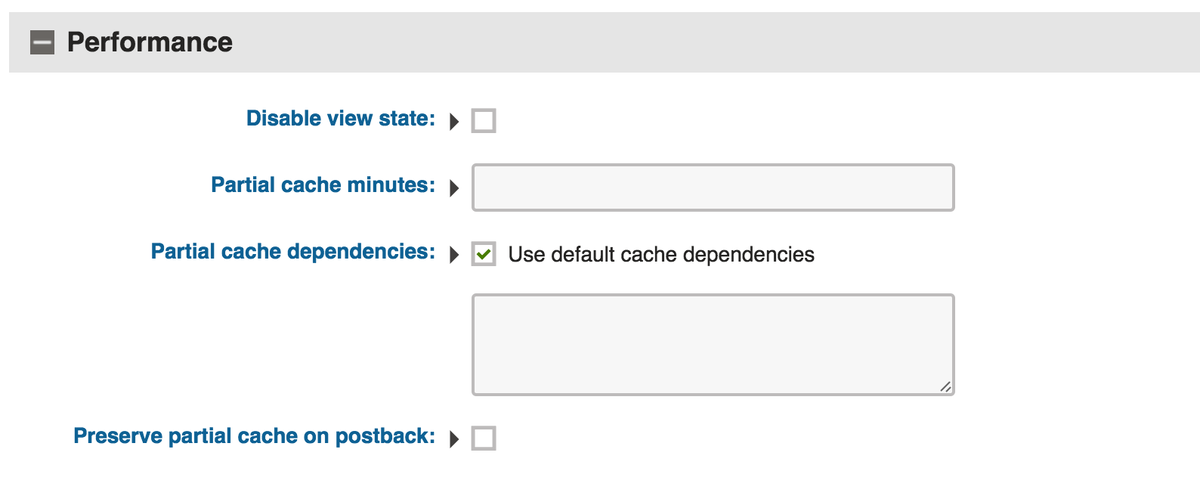1200x499 pixels.
Task: Tick Preserve partial cache on postback checkbox
Action: click(x=484, y=438)
